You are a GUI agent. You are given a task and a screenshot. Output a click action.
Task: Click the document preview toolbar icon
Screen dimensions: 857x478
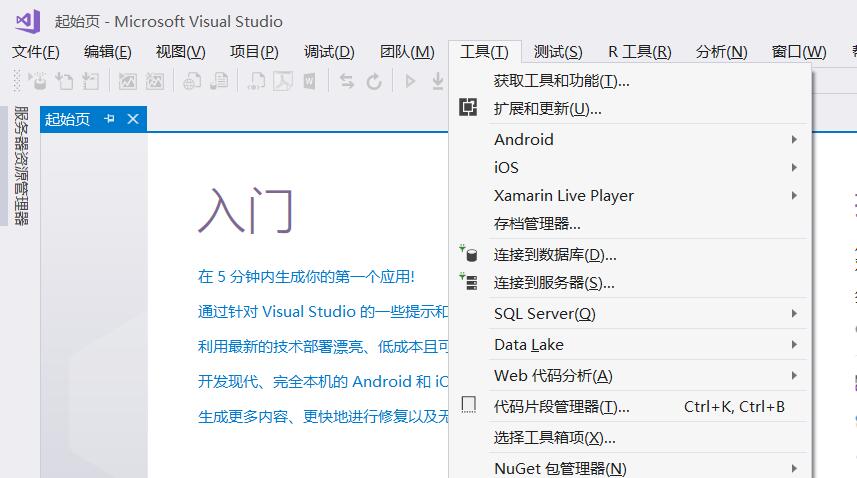click(x=256, y=81)
